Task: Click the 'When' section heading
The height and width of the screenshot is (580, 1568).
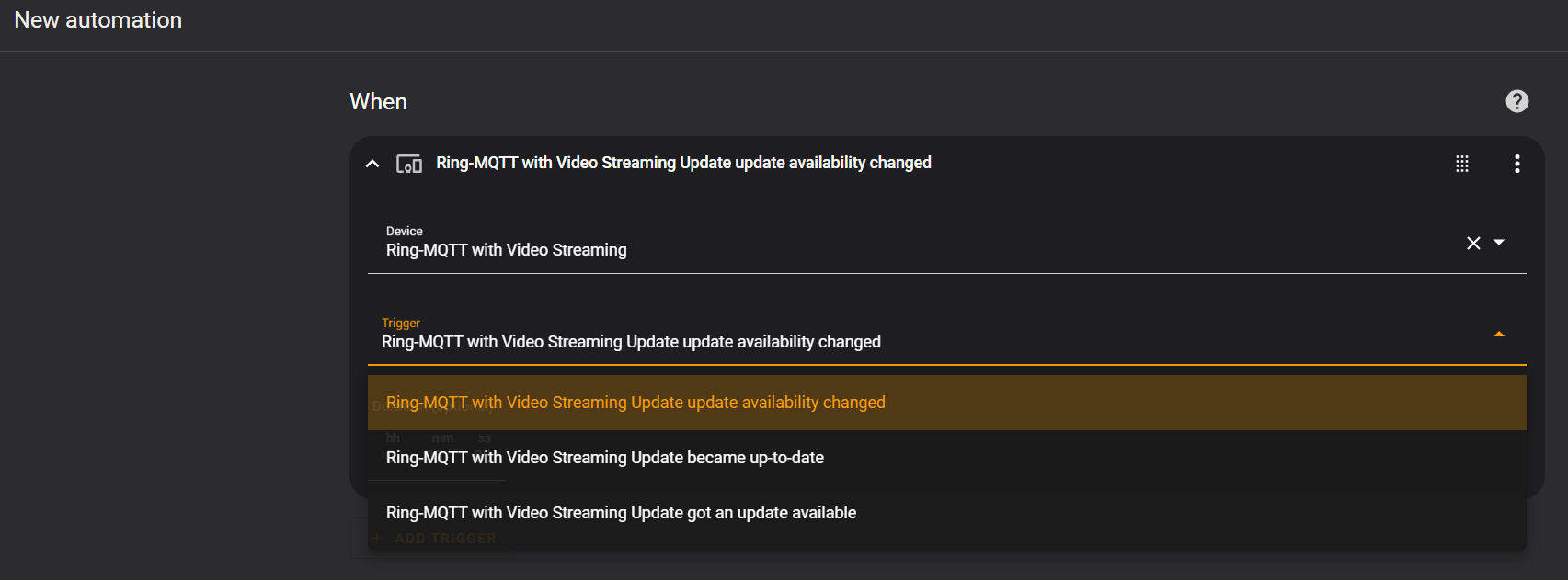Action: (378, 102)
